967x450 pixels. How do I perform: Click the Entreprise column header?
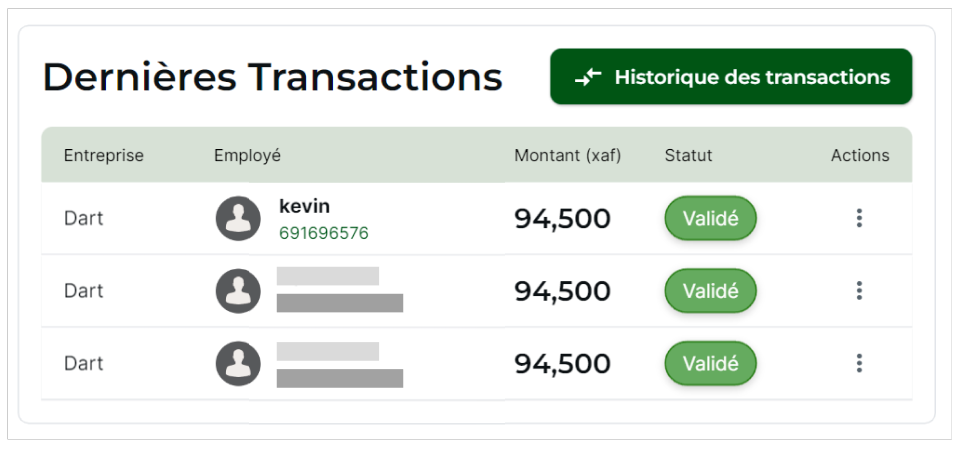104,155
